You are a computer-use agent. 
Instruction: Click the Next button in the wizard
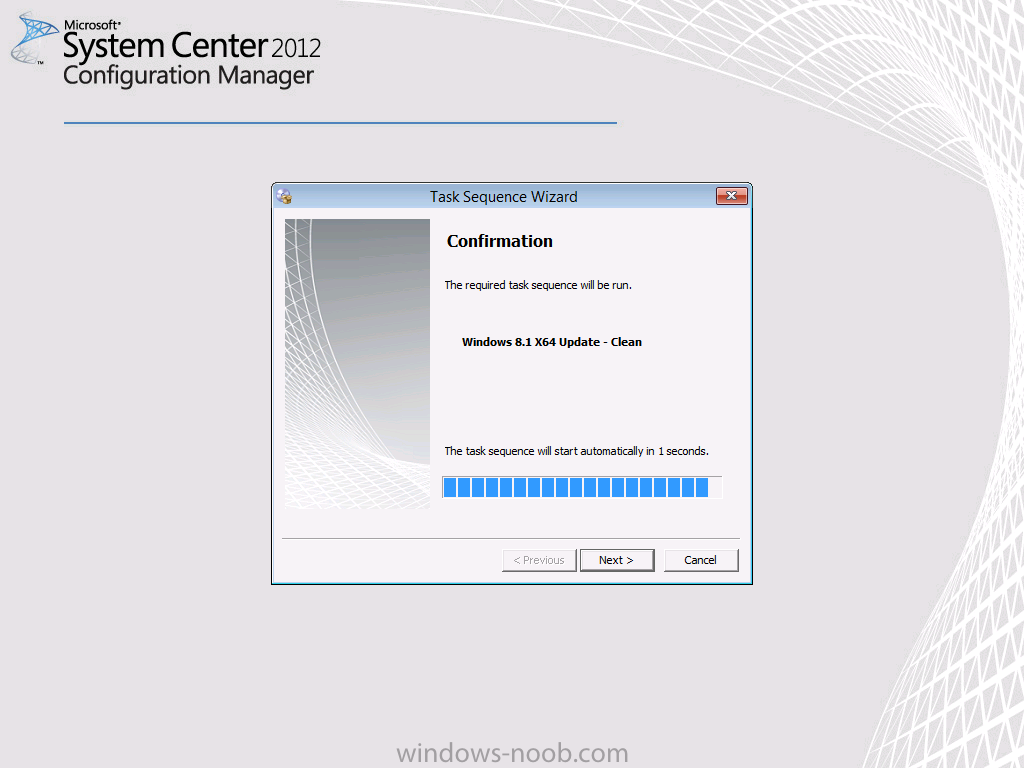click(616, 560)
